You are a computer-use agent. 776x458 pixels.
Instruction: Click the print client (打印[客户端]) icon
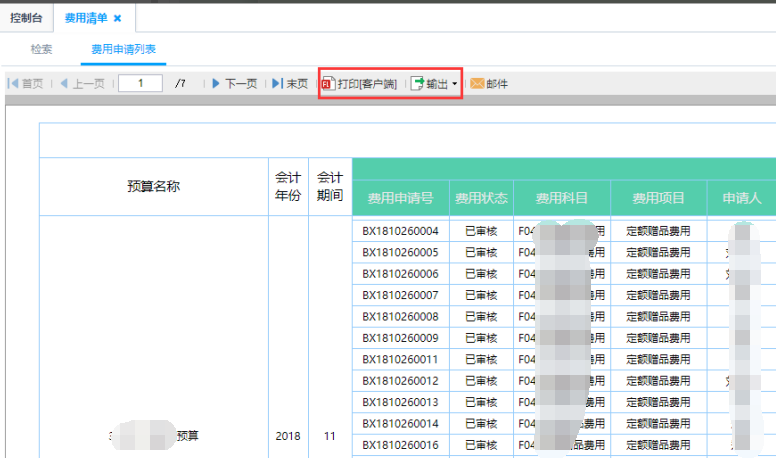tap(327, 84)
